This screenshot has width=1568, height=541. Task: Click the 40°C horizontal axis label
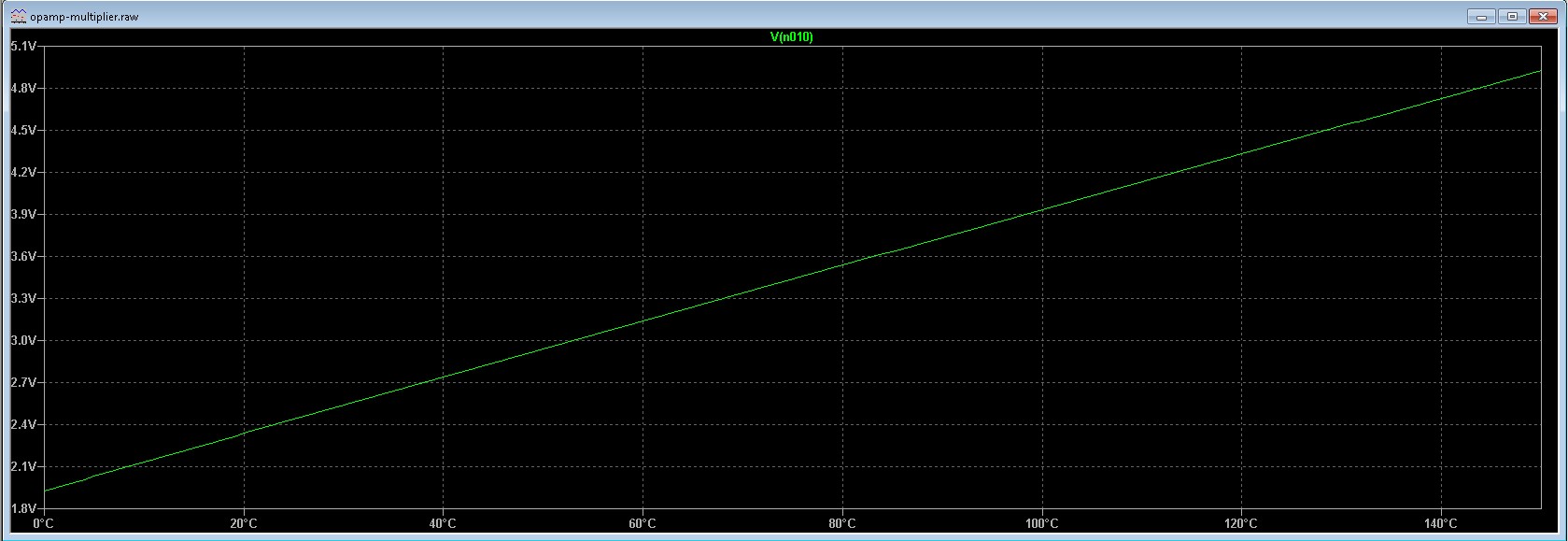point(443,523)
